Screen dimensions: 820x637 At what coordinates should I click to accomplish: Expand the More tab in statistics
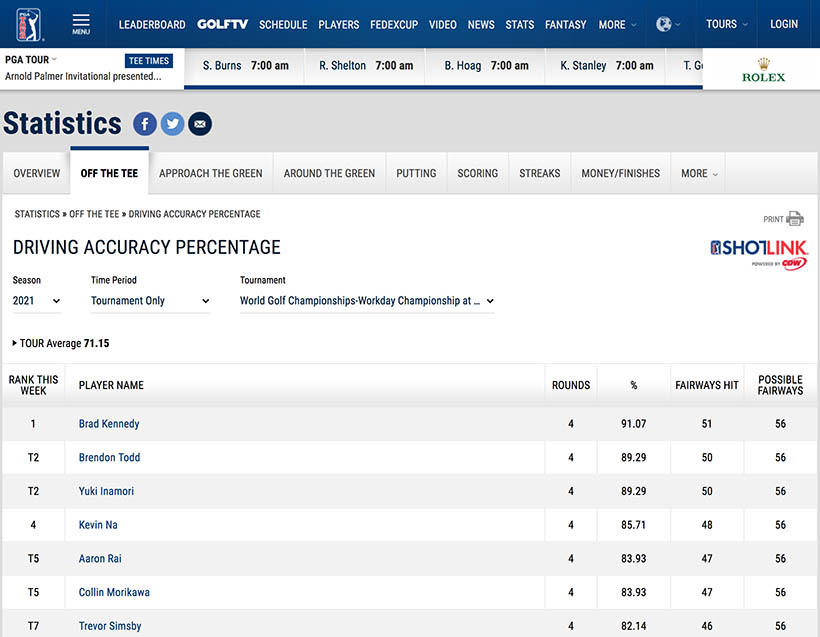(699, 173)
